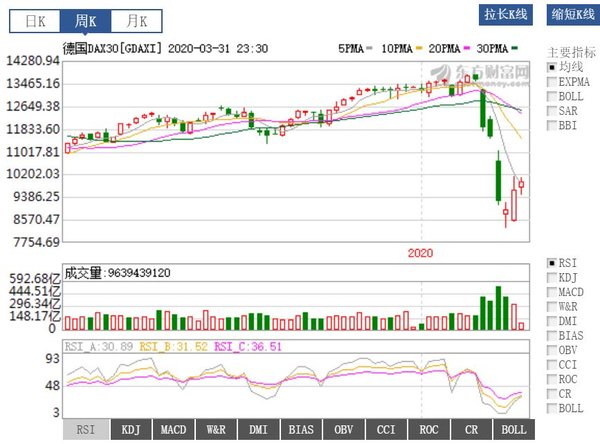Screen dimensions: 600x444
Task: Click the 7754.69 price axis label
Action: click(37, 242)
